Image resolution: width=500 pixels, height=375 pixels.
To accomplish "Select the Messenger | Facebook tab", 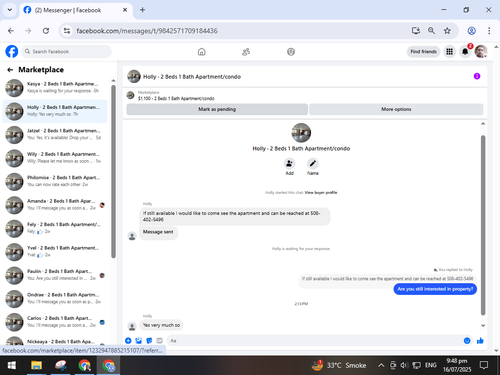I will point(76,10).
